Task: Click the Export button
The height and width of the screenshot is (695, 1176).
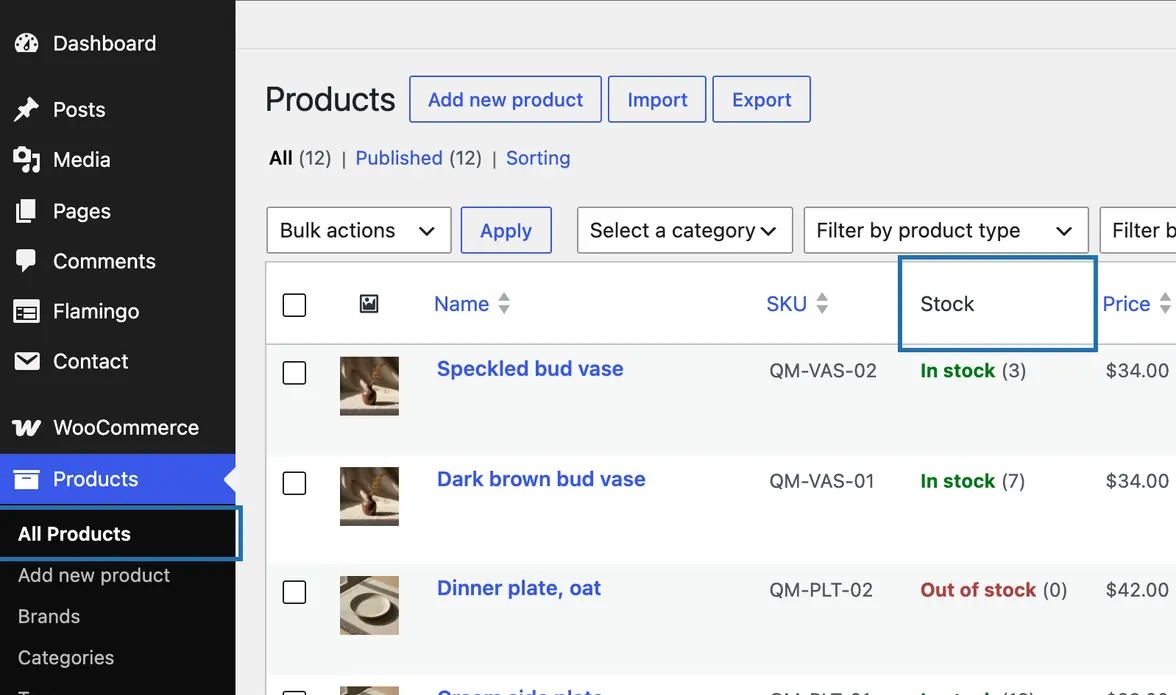Action: (x=761, y=99)
